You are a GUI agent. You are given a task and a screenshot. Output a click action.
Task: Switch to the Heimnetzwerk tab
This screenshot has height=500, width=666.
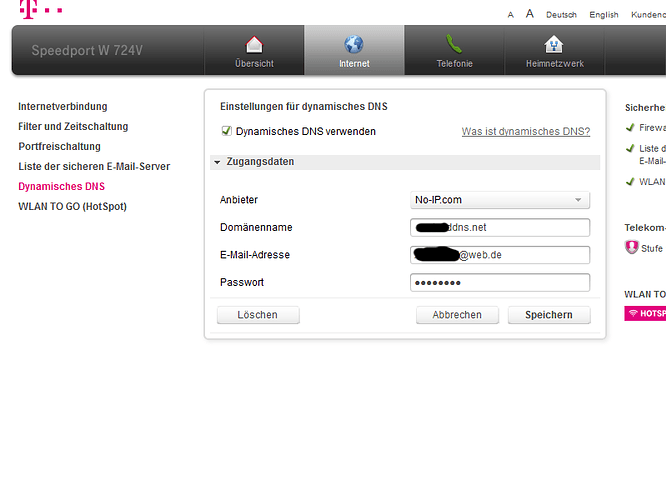(554, 50)
